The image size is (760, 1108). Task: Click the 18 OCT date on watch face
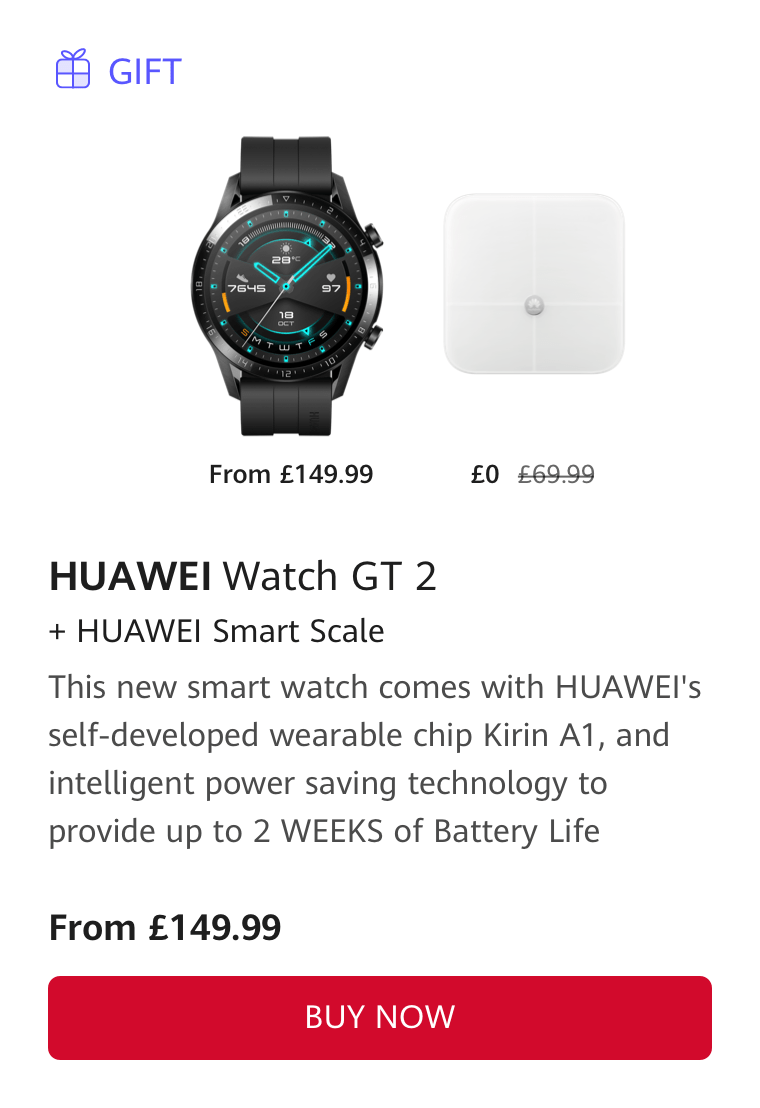click(x=286, y=317)
